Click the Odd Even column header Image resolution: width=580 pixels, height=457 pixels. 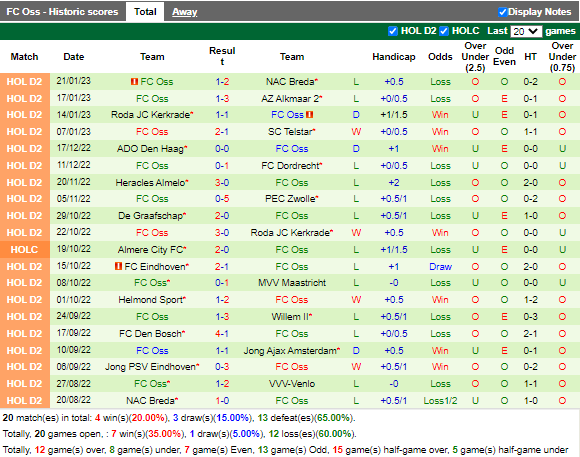[504, 56]
